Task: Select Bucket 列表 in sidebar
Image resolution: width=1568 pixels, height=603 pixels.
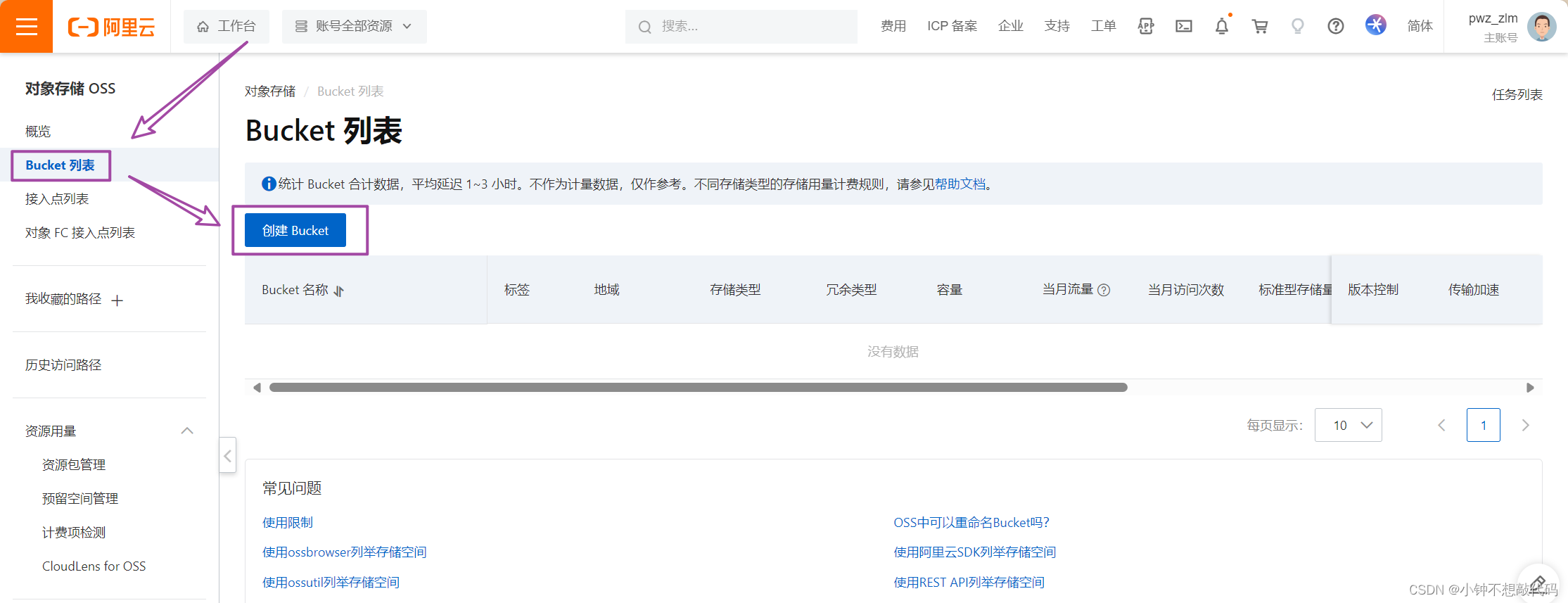Action: pos(60,165)
